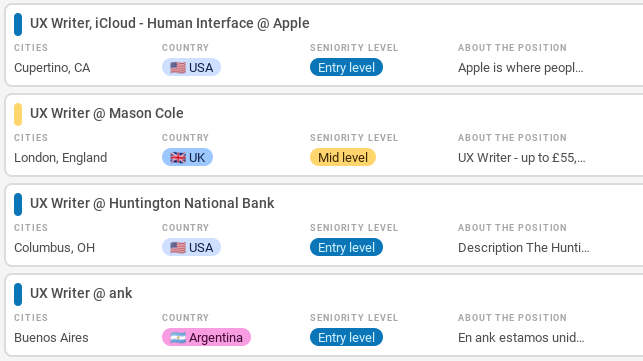
Task: Click the blue color bar beside Huntington listing
Action: 18,204
